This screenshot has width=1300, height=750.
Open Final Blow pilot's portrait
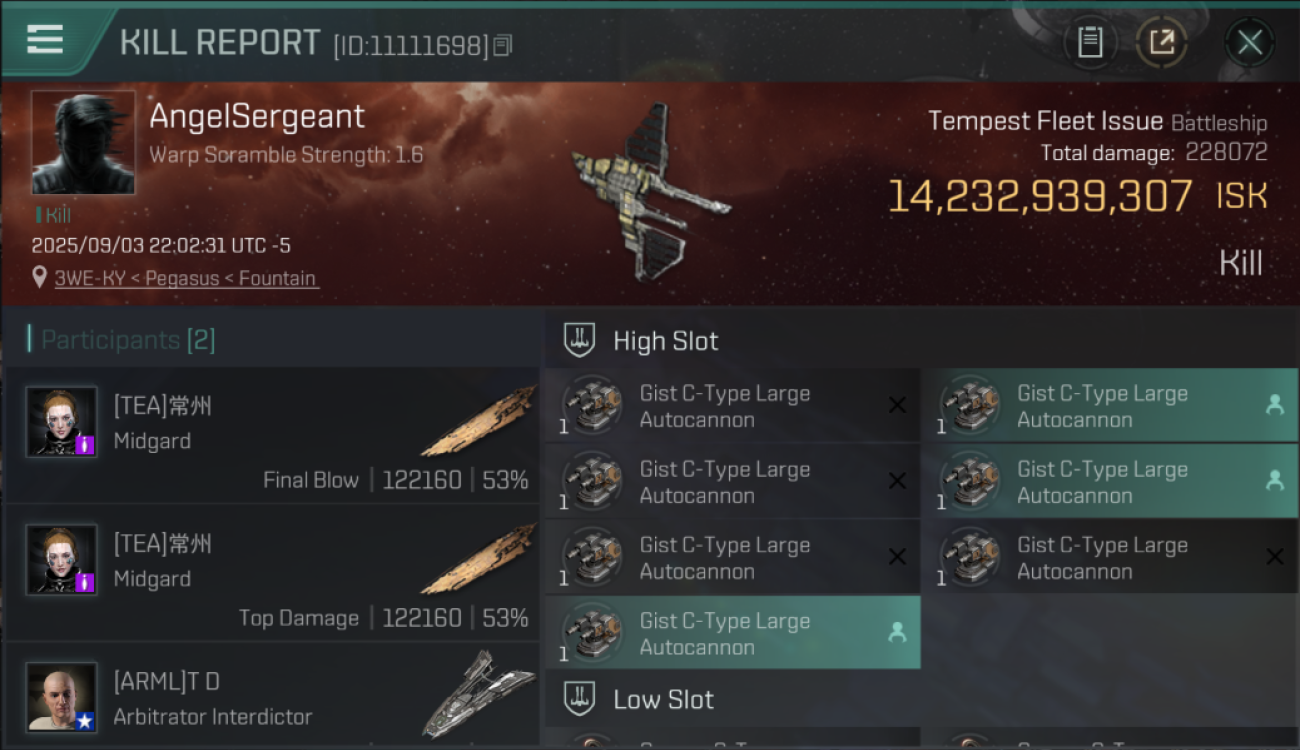62,422
